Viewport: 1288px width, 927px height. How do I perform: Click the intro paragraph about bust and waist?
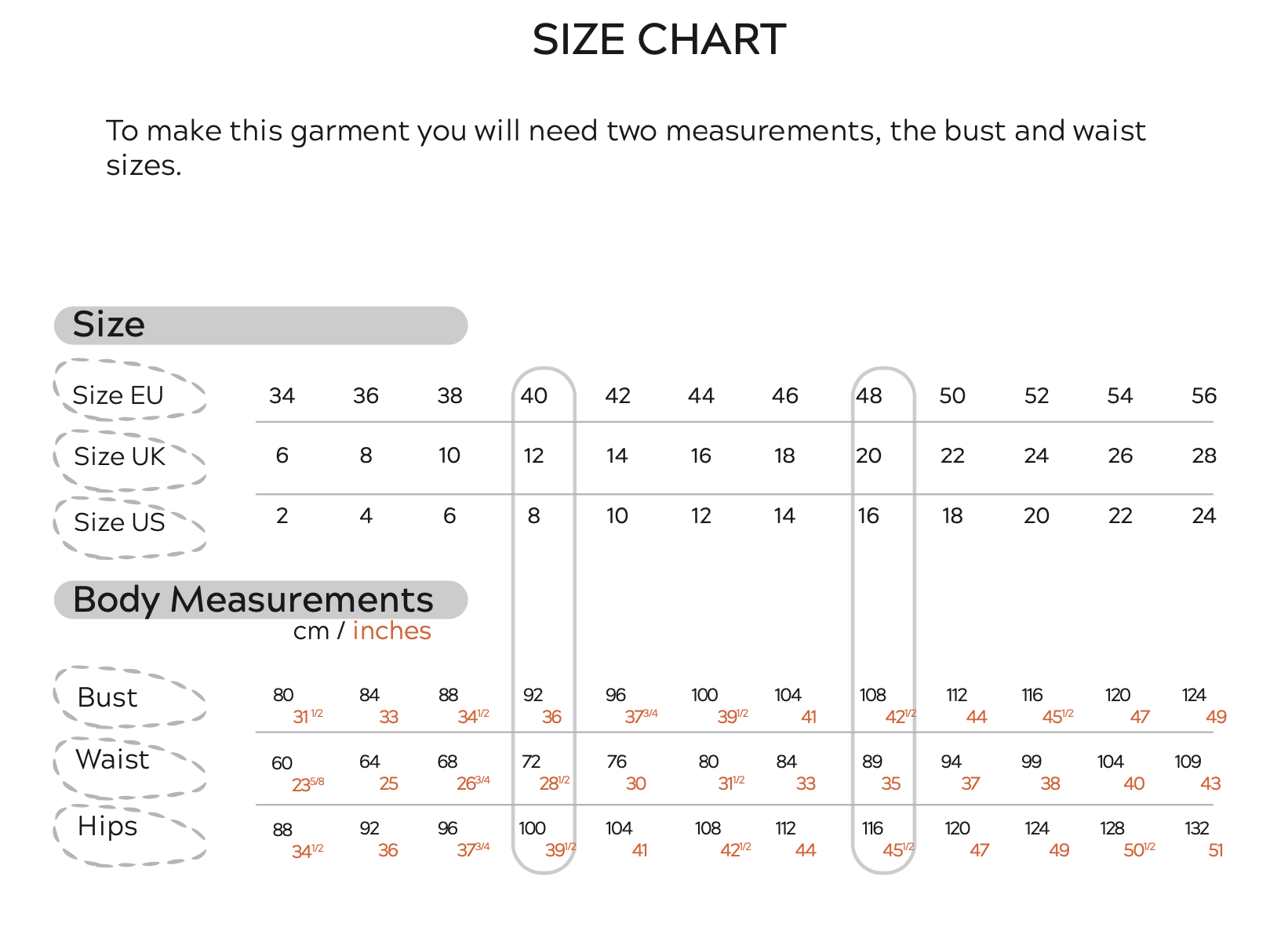(625, 147)
